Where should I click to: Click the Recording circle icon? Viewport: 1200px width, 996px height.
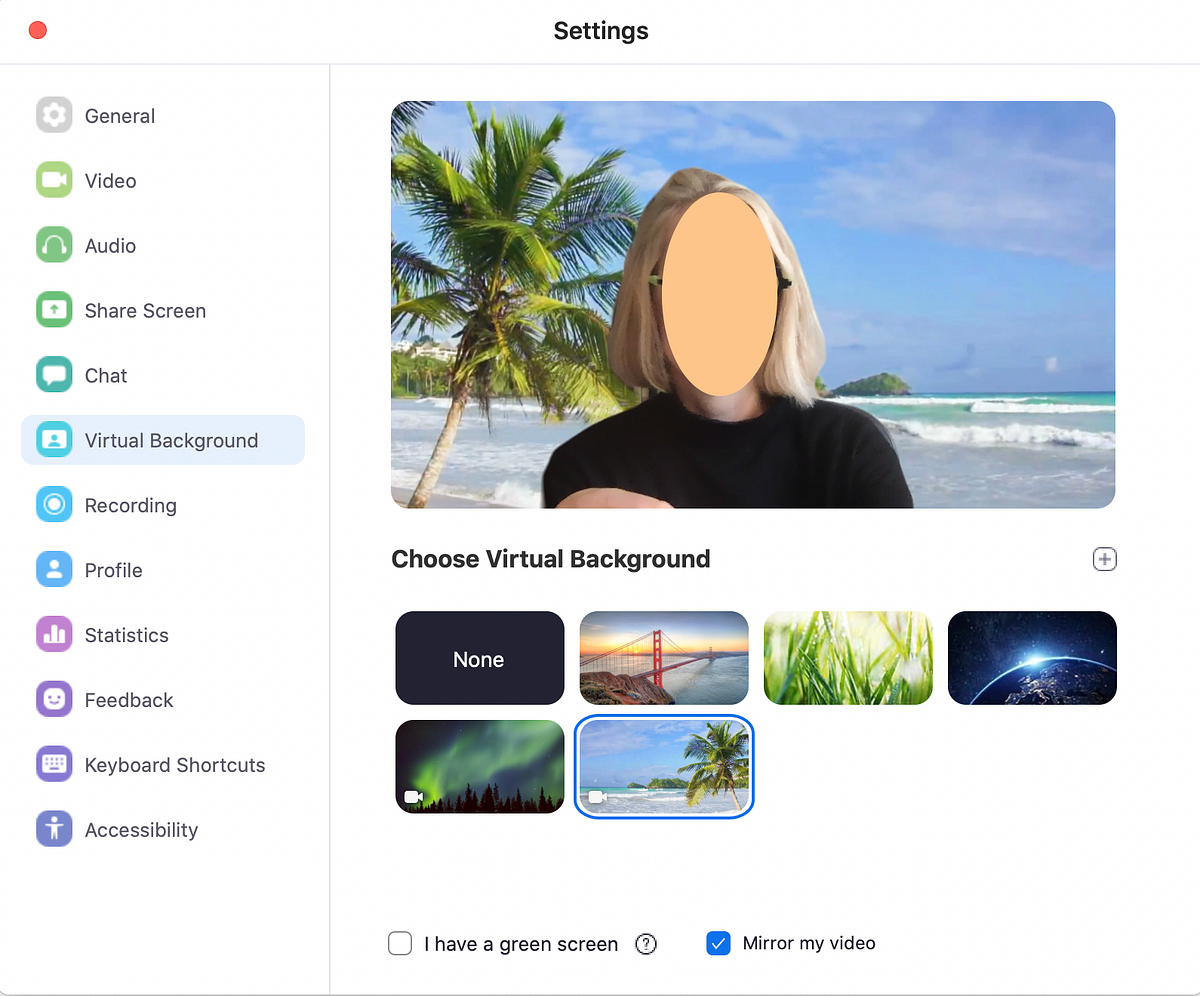click(54, 505)
